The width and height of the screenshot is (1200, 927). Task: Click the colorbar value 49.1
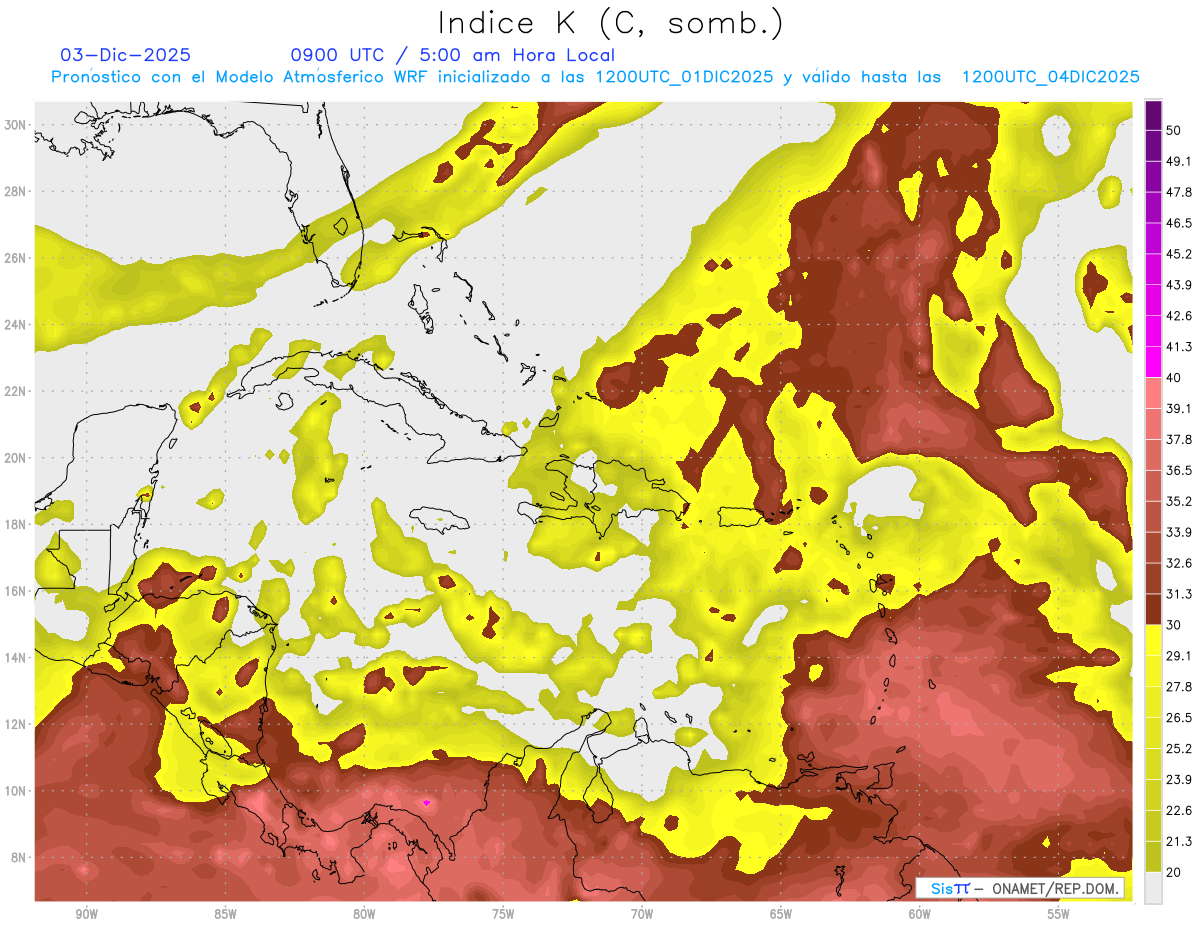tap(1179, 161)
